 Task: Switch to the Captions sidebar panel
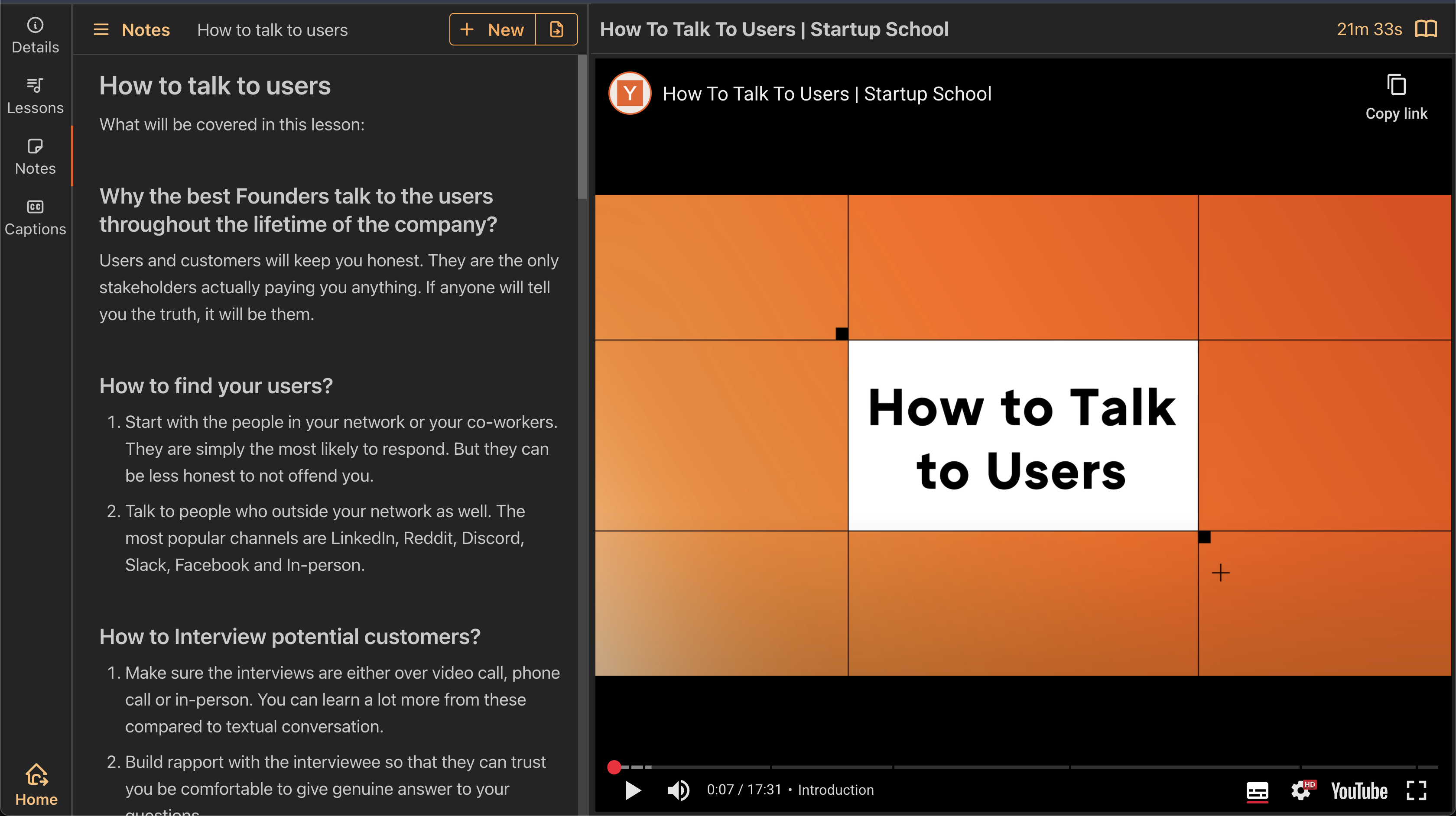click(x=35, y=217)
